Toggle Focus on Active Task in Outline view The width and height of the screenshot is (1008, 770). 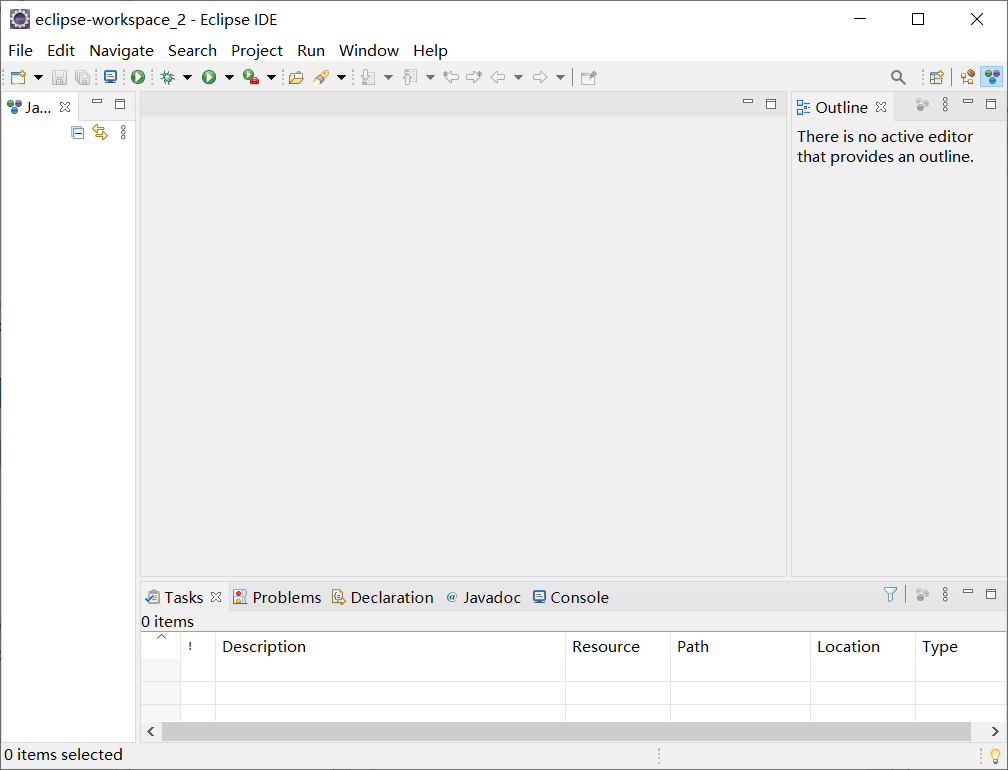922,105
